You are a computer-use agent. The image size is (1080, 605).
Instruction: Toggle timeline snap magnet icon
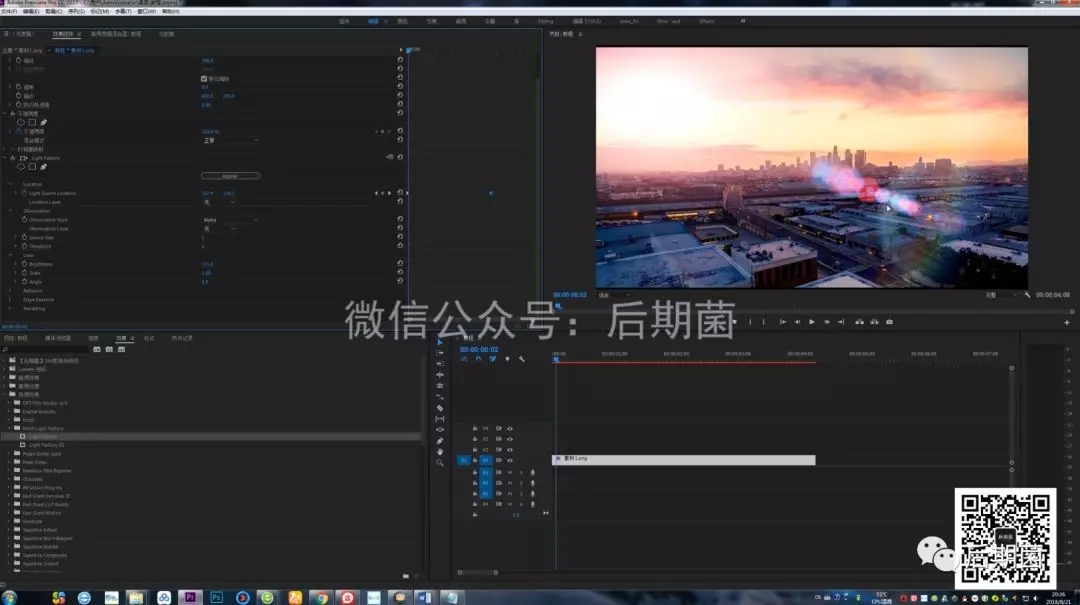click(478, 359)
